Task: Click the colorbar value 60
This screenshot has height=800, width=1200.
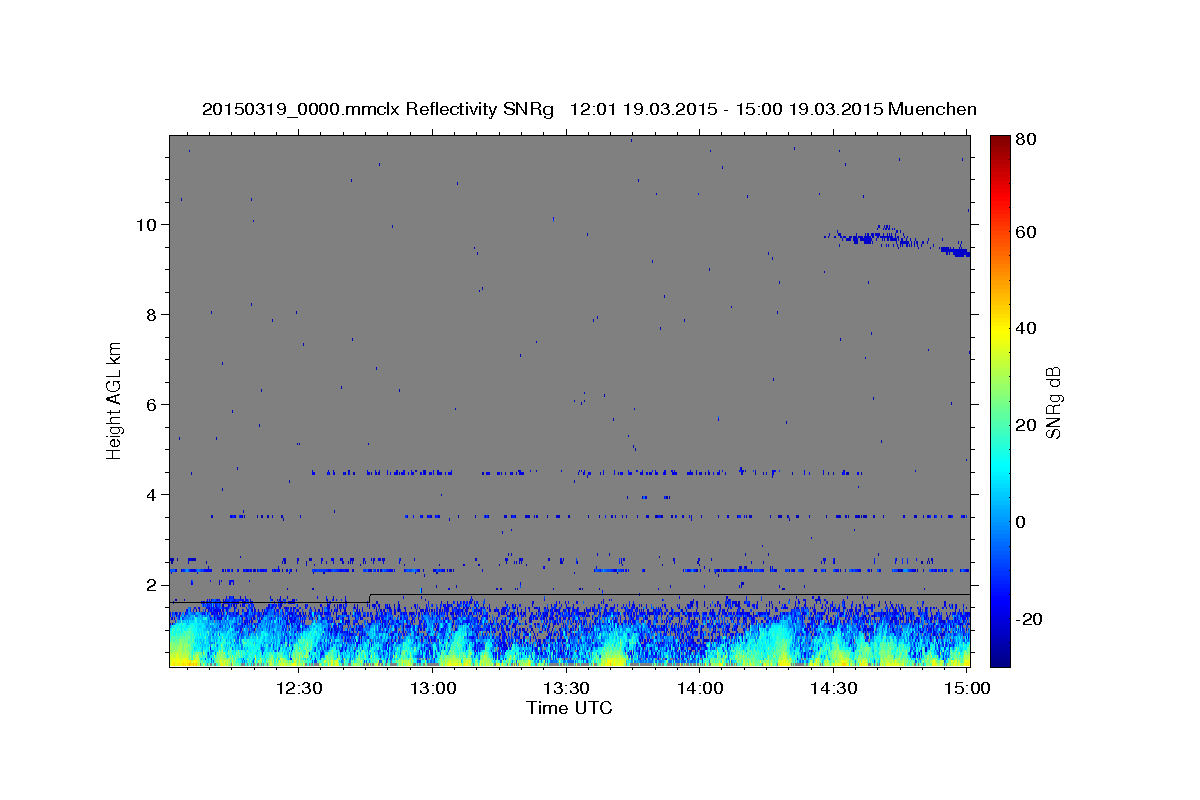Action: pyautogui.click(x=1026, y=232)
